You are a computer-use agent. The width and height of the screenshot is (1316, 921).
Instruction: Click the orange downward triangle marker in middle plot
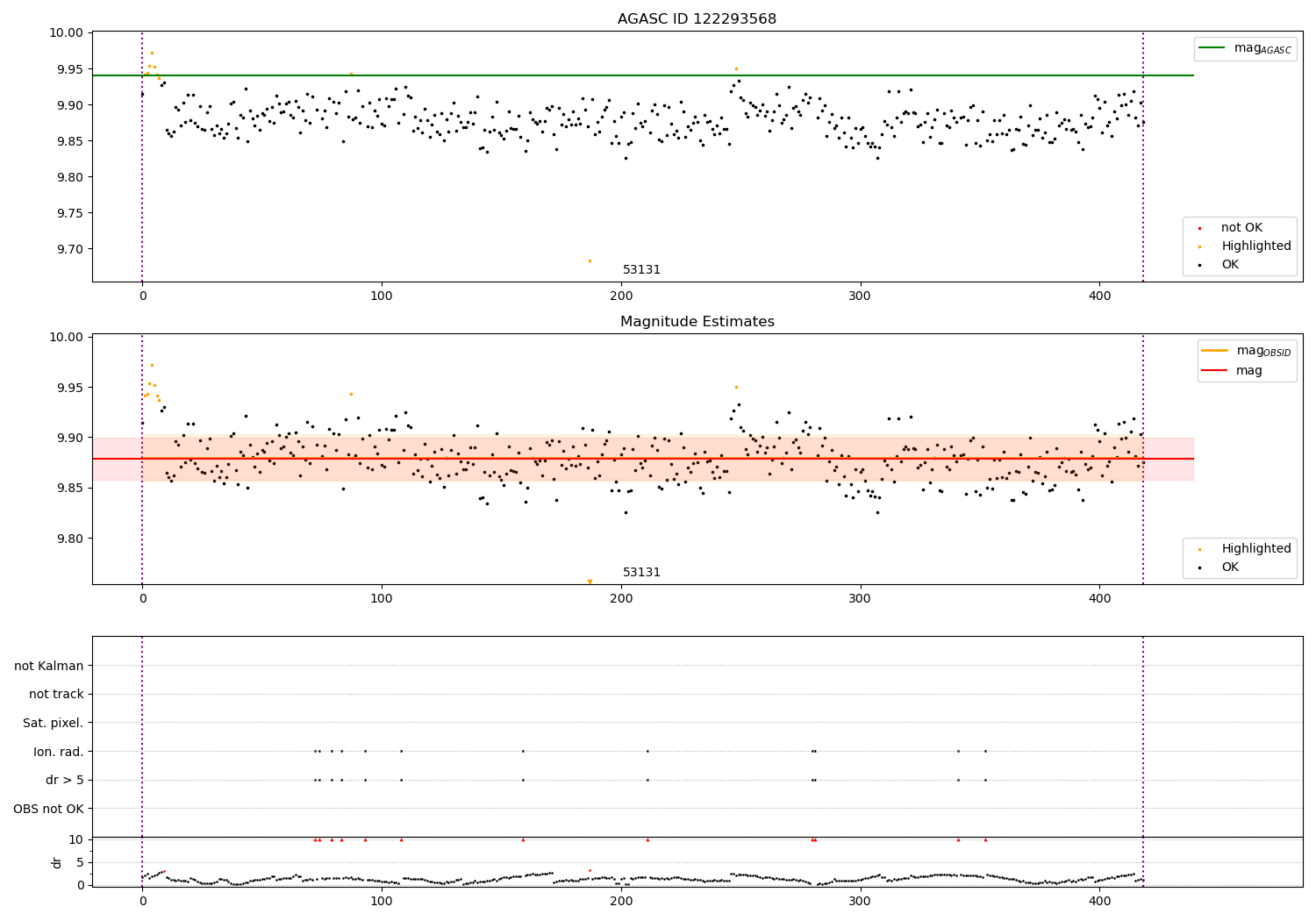click(590, 582)
